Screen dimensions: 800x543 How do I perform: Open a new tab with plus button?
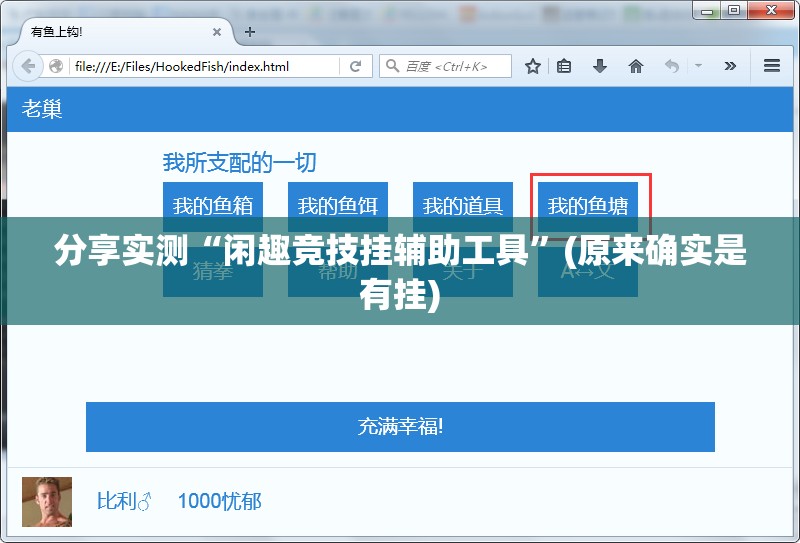(250, 32)
